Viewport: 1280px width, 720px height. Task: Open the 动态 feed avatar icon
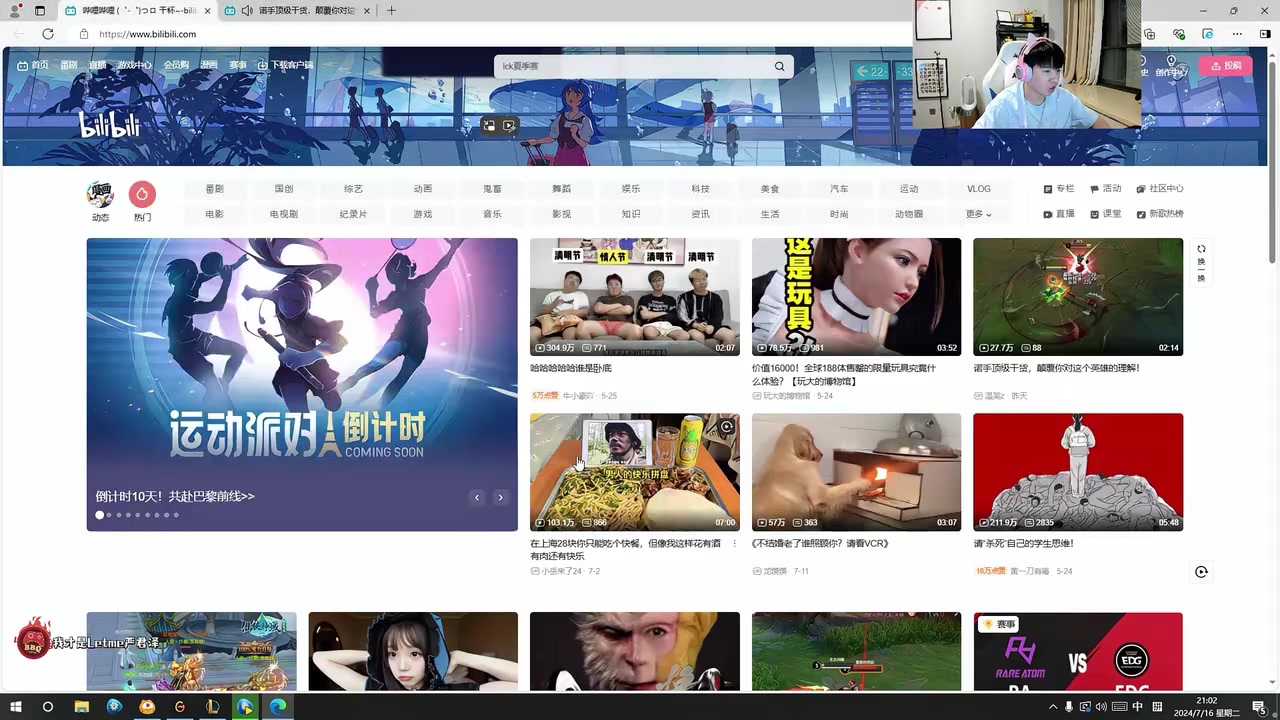pos(100,194)
